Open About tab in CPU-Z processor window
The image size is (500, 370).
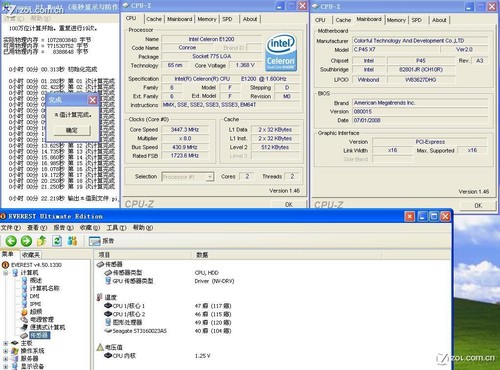[x=250, y=19]
